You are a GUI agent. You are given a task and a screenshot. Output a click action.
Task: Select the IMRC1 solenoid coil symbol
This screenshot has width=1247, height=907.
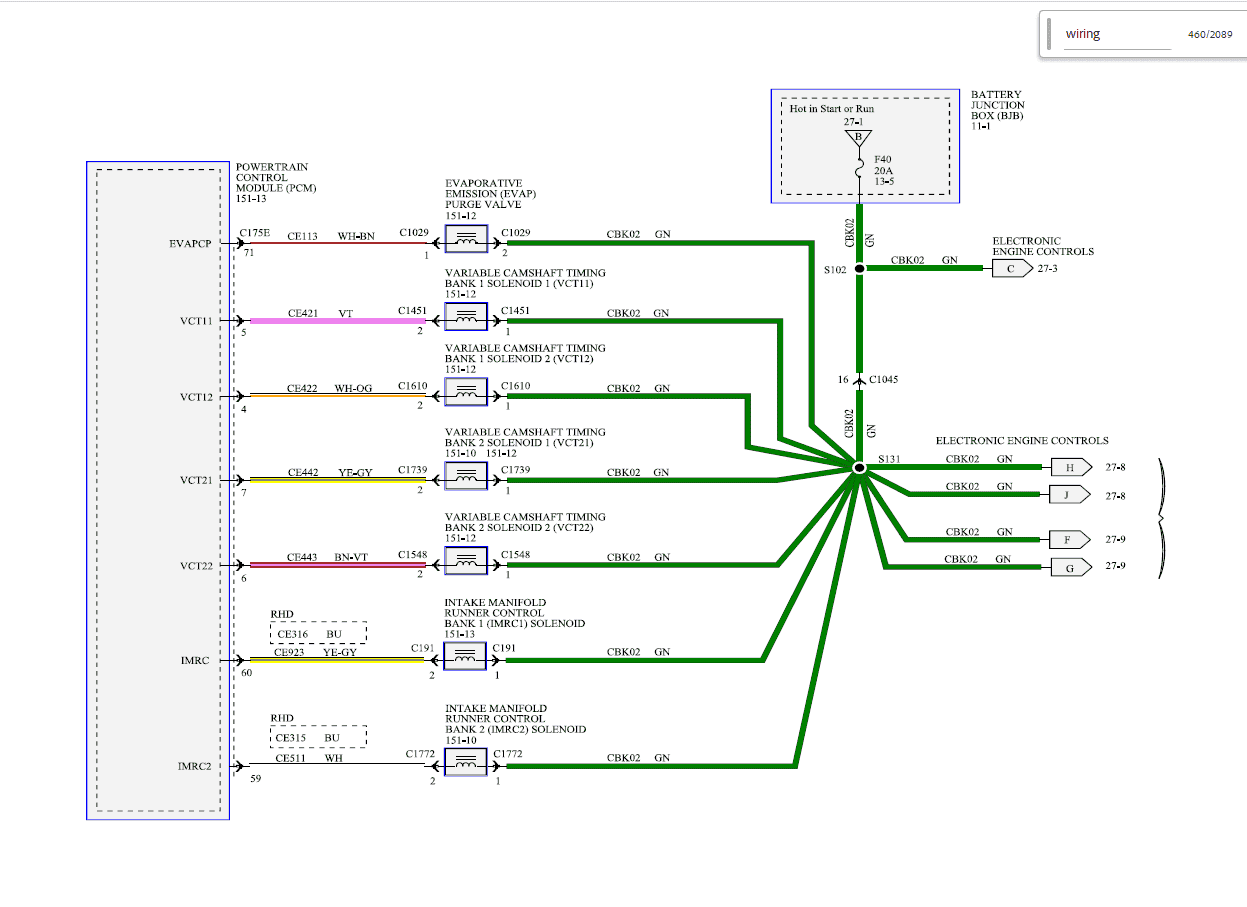[x=466, y=657]
